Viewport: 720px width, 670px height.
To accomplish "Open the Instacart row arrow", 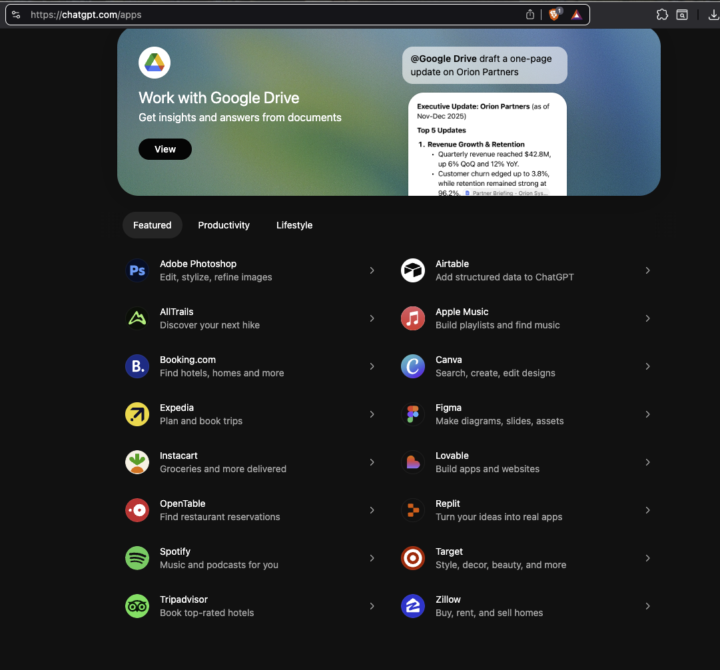I will coord(372,462).
